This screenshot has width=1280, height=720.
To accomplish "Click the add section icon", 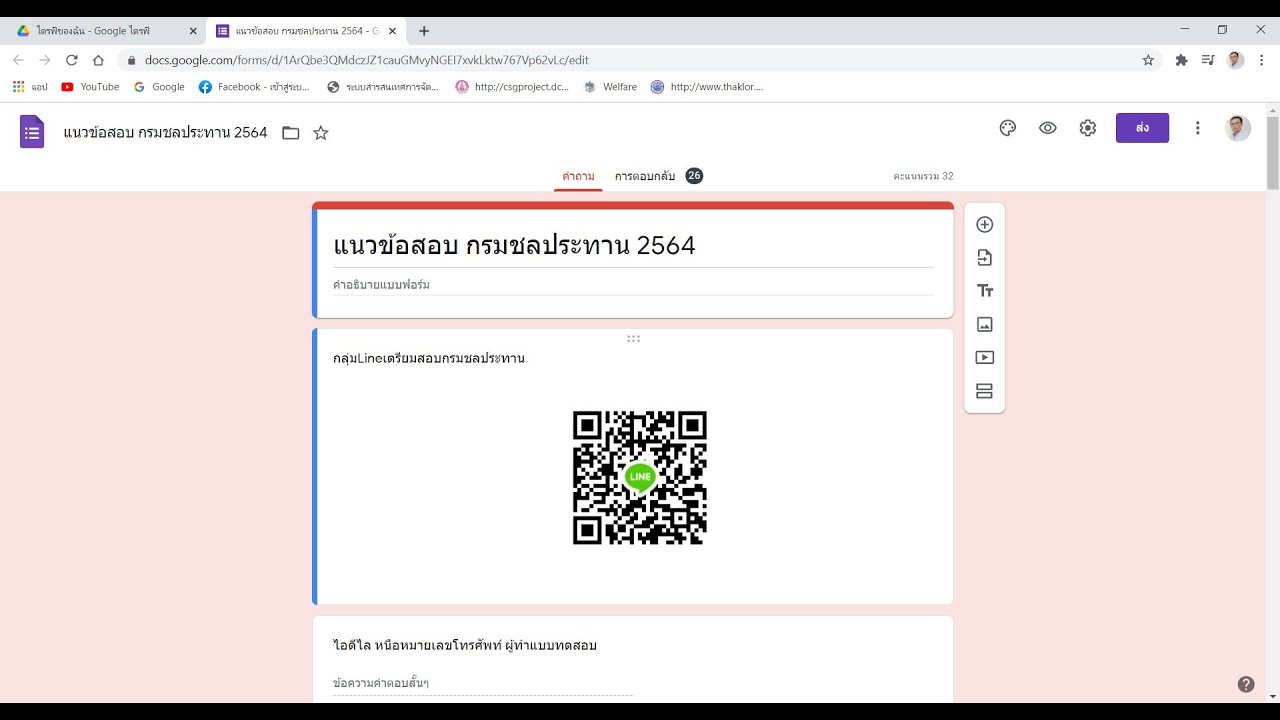I will click(984, 391).
